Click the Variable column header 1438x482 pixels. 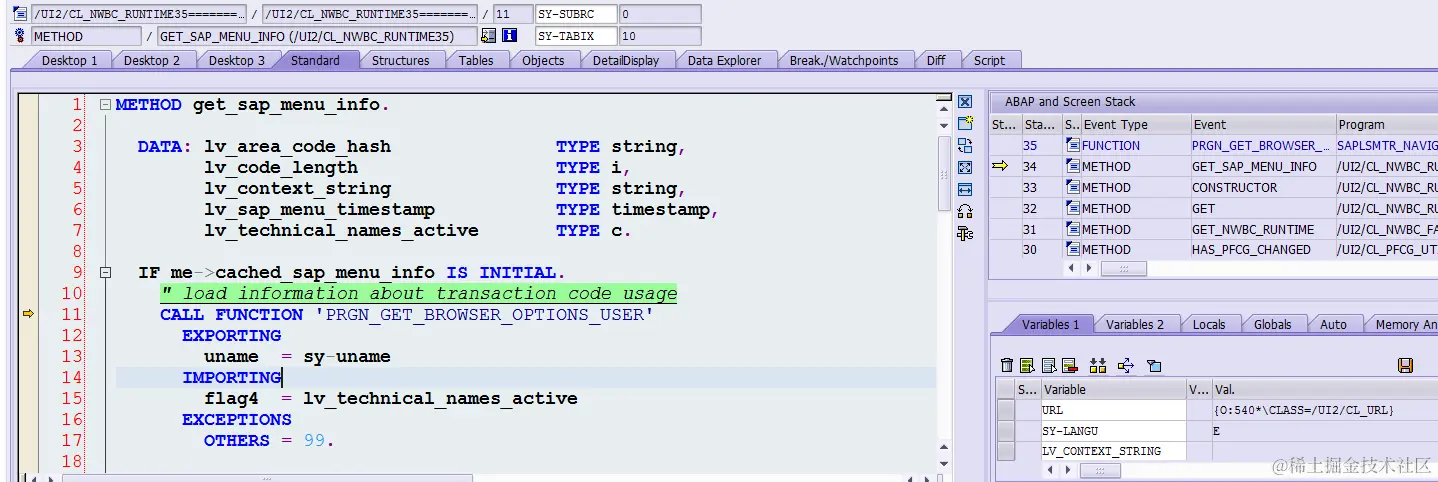[1113, 389]
